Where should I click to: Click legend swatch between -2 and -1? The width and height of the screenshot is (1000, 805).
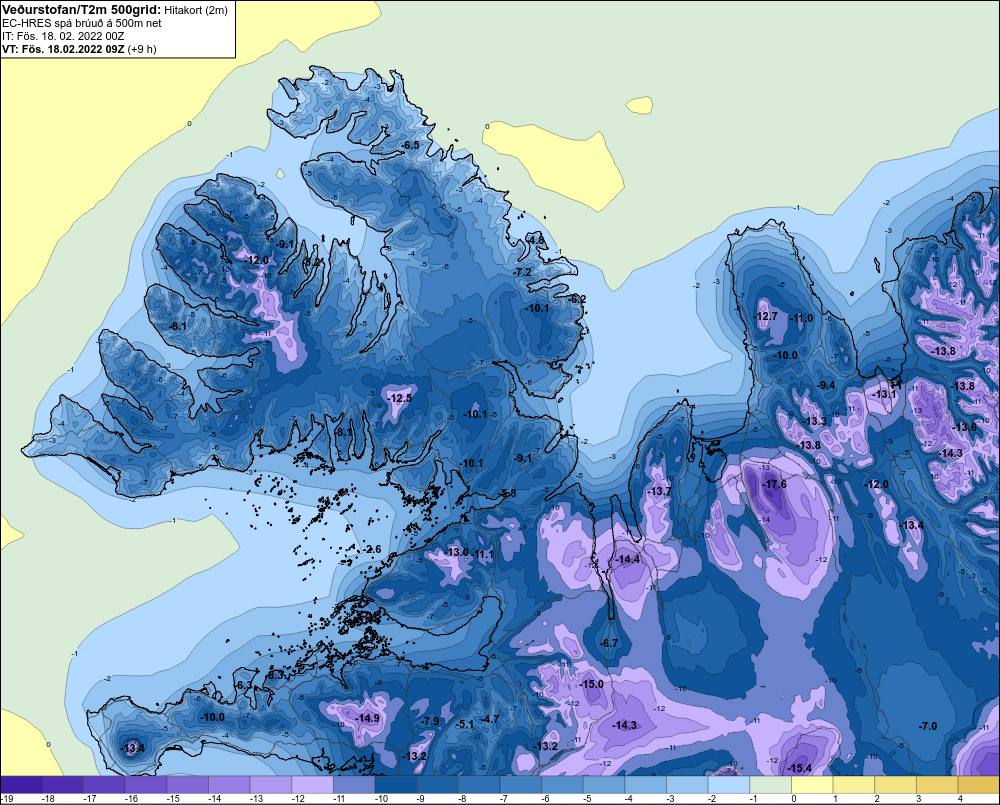click(x=728, y=785)
